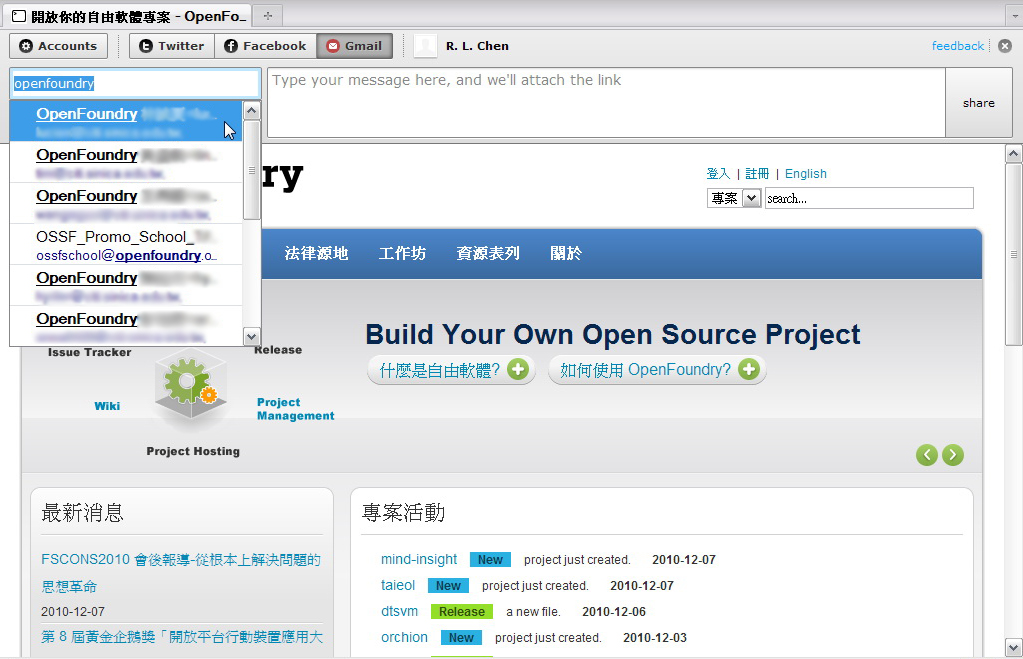The width and height of the screenshot is (1023, 659).
Task: Click the Project Management label
Action: (296, 409)
